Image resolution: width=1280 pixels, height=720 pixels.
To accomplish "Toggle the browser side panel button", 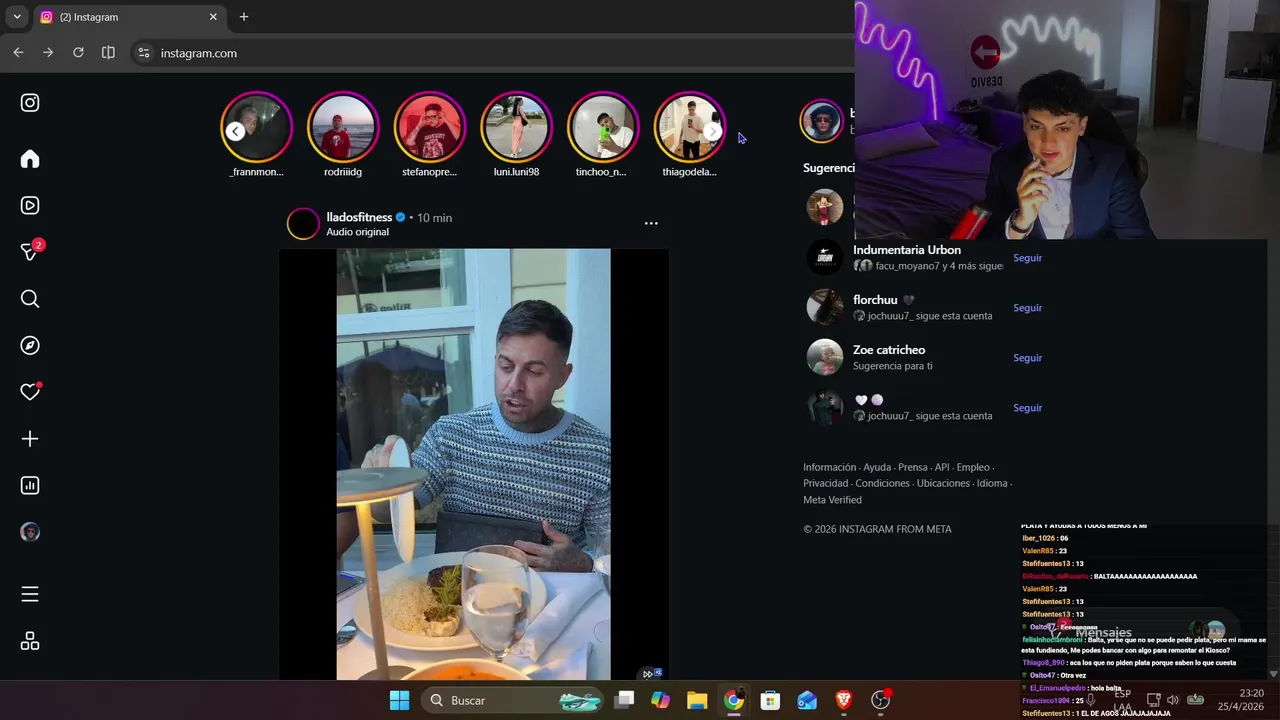I will click(108, 53).
